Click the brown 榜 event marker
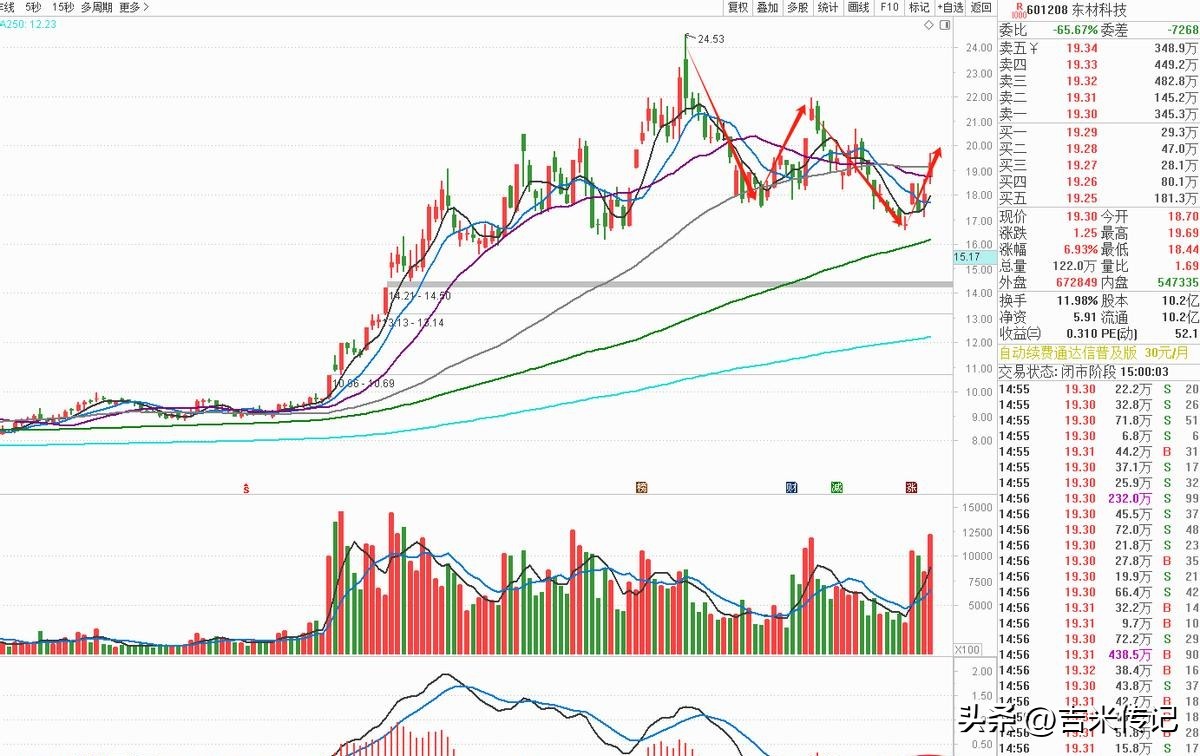 point(642,488)
